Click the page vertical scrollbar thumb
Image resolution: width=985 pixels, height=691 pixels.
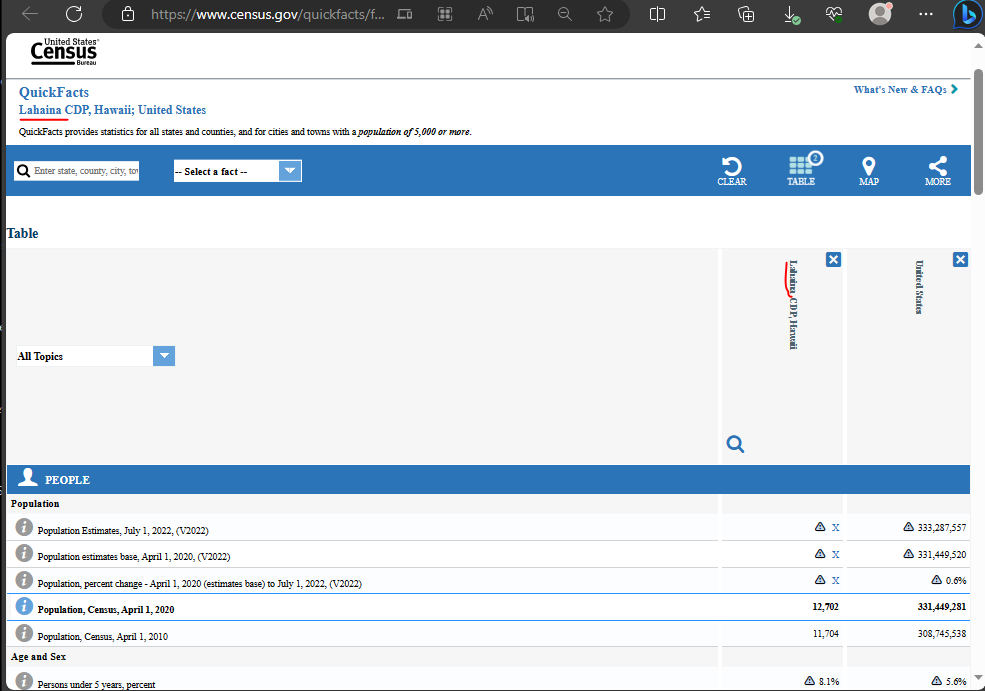(978, 132)
